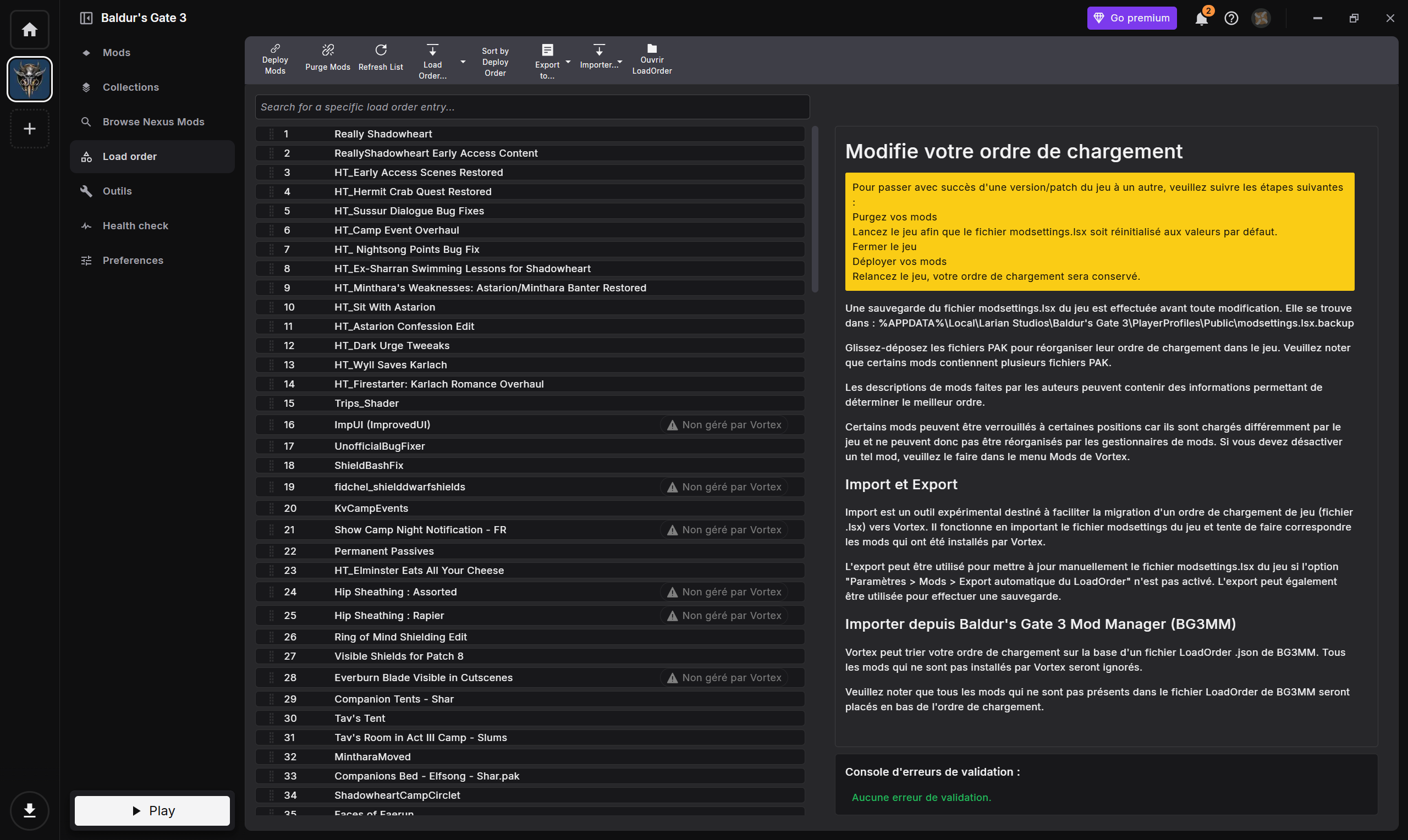1408x840 pixels.
Task: Open the LoadOrder folder with Ouvrir LoadOrder
Action: (x=652, y=59)
